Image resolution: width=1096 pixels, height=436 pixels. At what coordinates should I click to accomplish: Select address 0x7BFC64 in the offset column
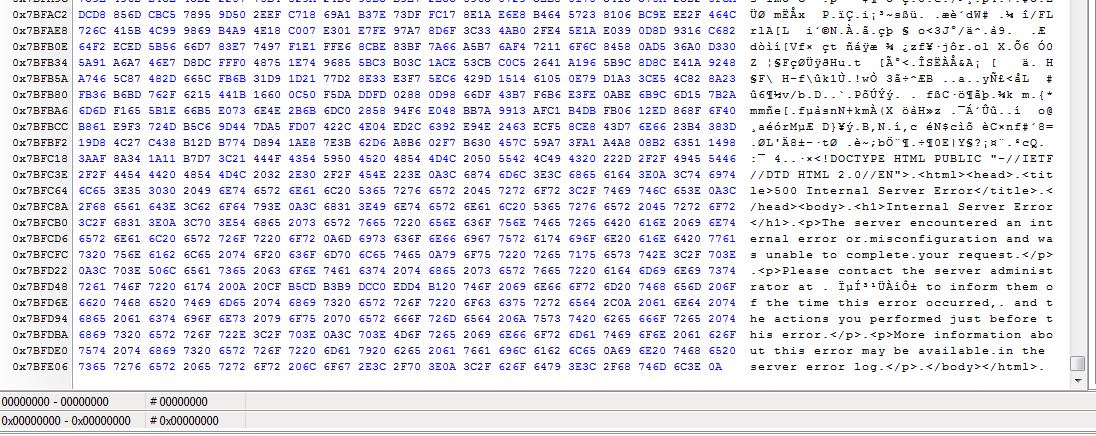click(x=40, y=191)
